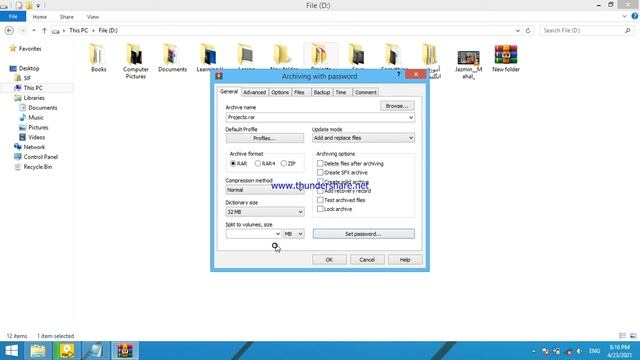Screen dimensions: 640x360
Task: Switch to the Files tab
Action: point(299,93)
